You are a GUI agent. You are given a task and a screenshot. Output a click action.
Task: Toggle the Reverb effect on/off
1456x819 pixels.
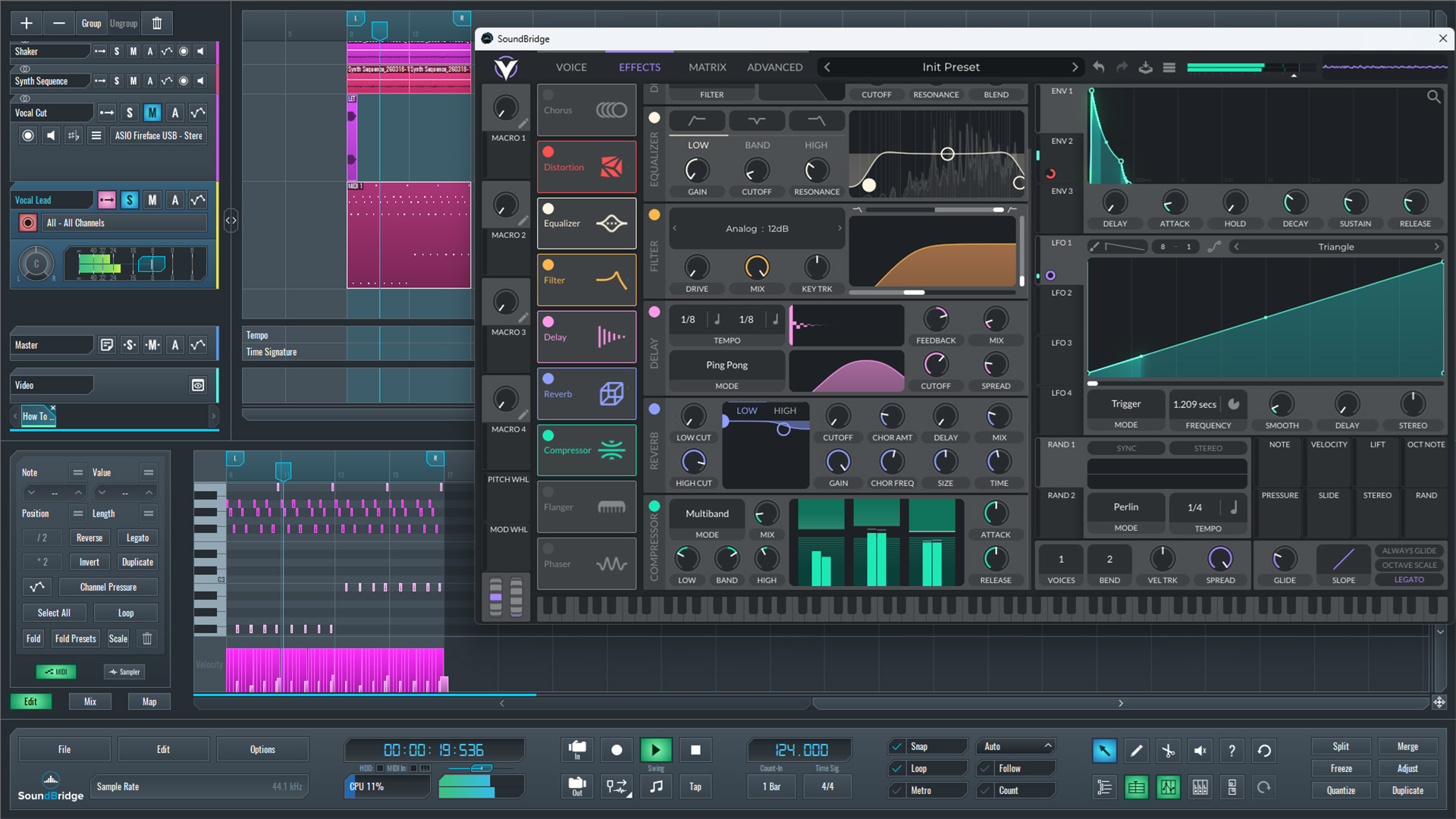pos(548,378)
